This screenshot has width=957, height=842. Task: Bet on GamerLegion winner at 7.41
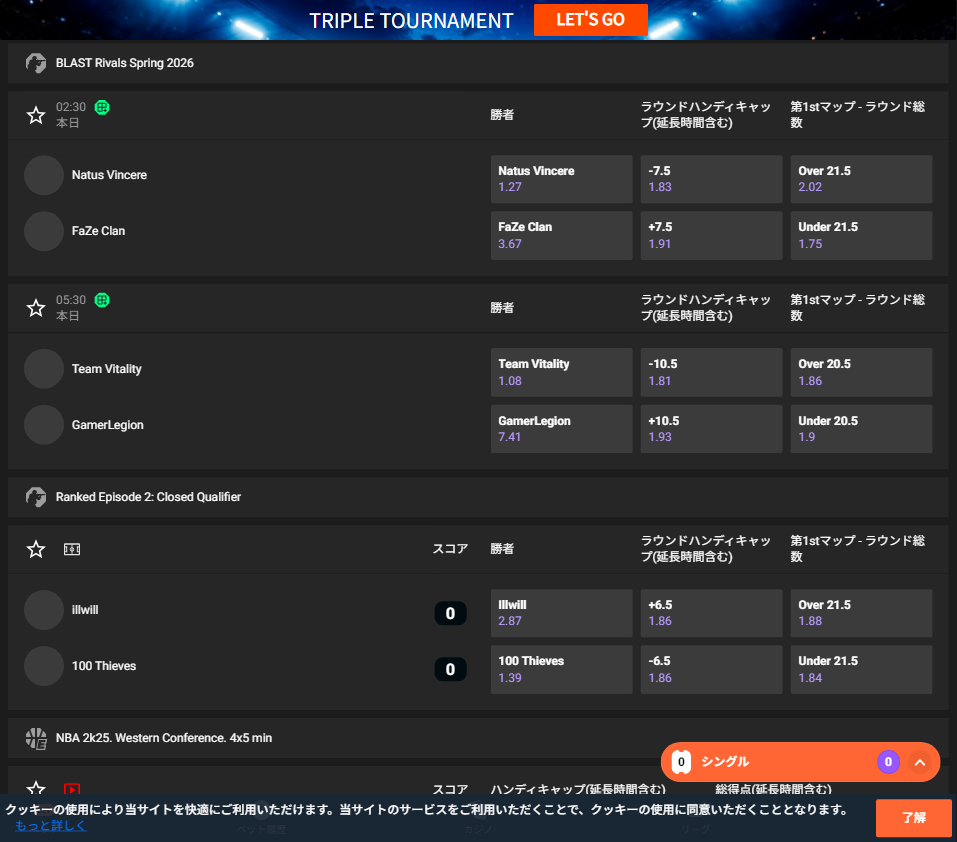coord(562,429)
